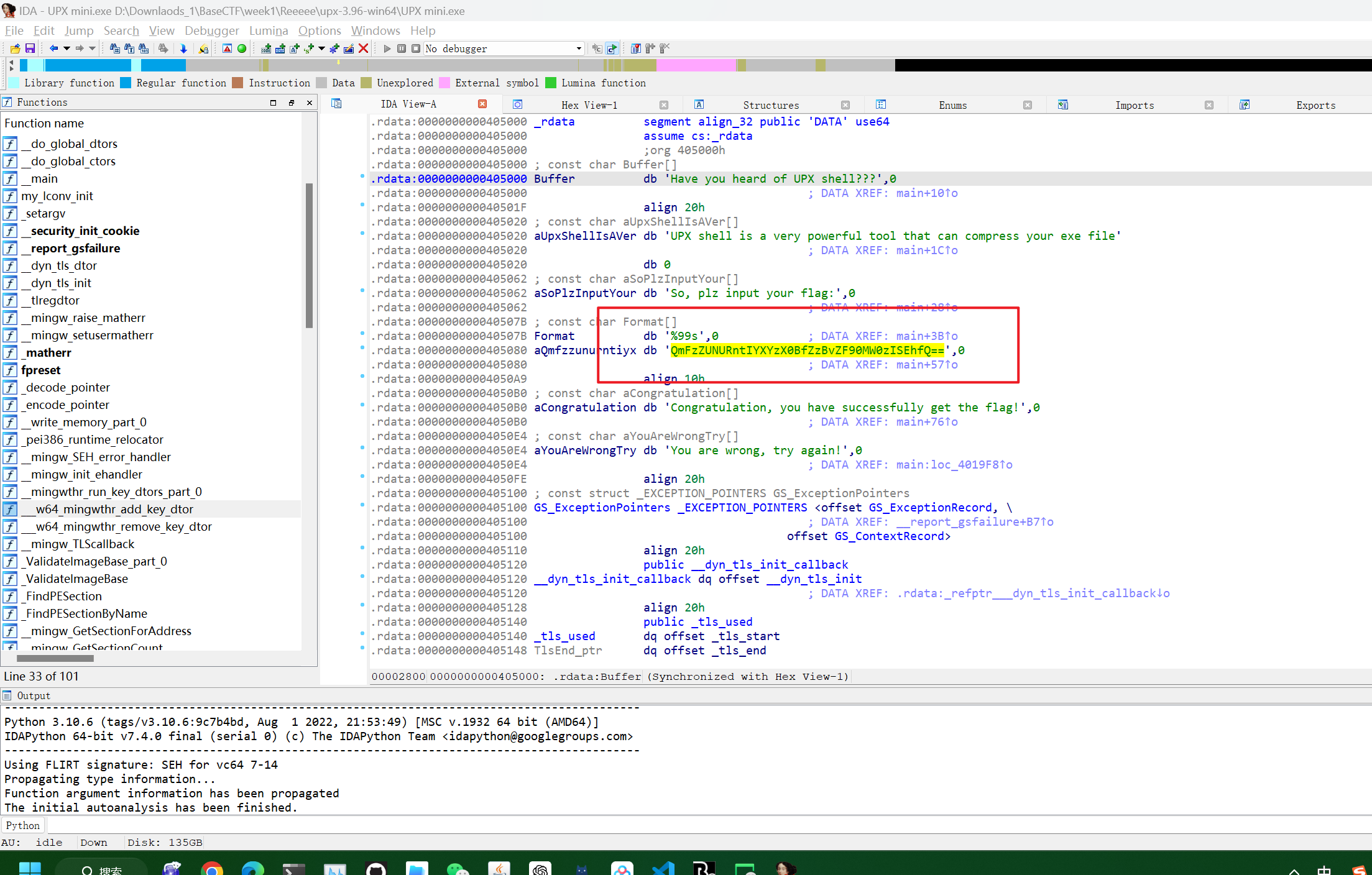
Task: Open the Debugger menu
Action: click(x=211, y=30)
